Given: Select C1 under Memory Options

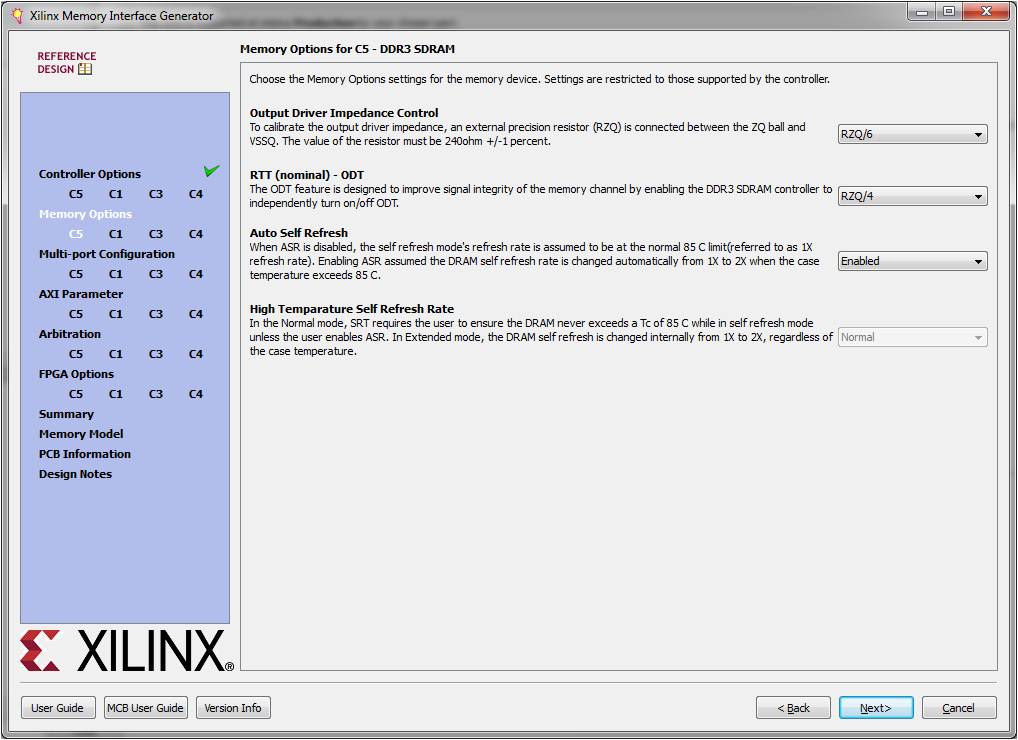Looking at the screenshot, I should point(116,234).
